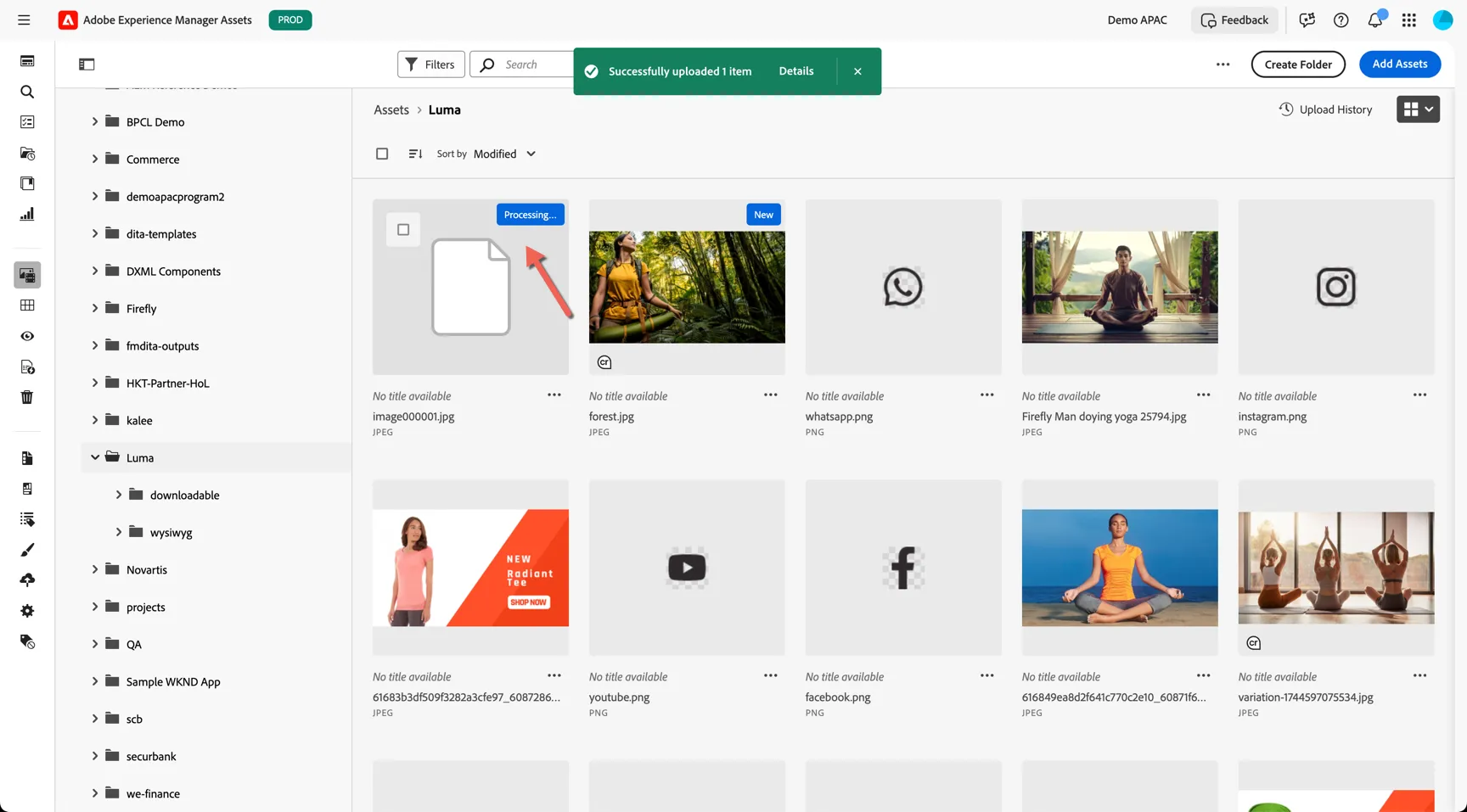
Task: Open the view switcher dropdown
Action: pos(1419,109)
